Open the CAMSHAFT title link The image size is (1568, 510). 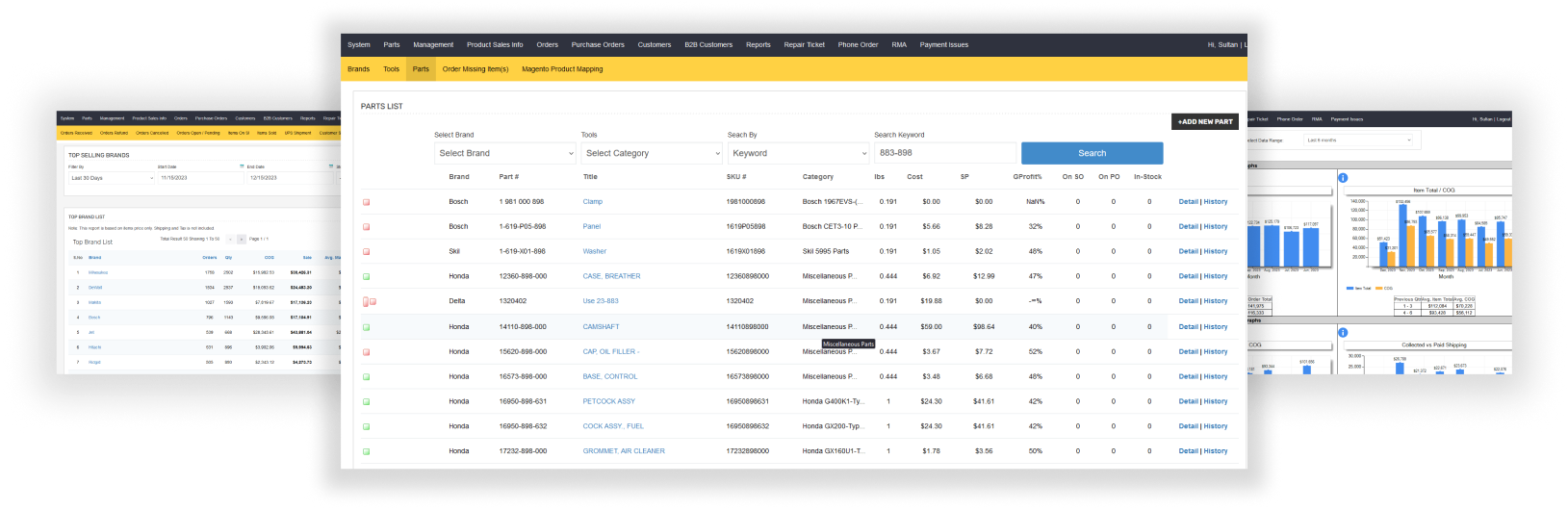click(601, 327)
